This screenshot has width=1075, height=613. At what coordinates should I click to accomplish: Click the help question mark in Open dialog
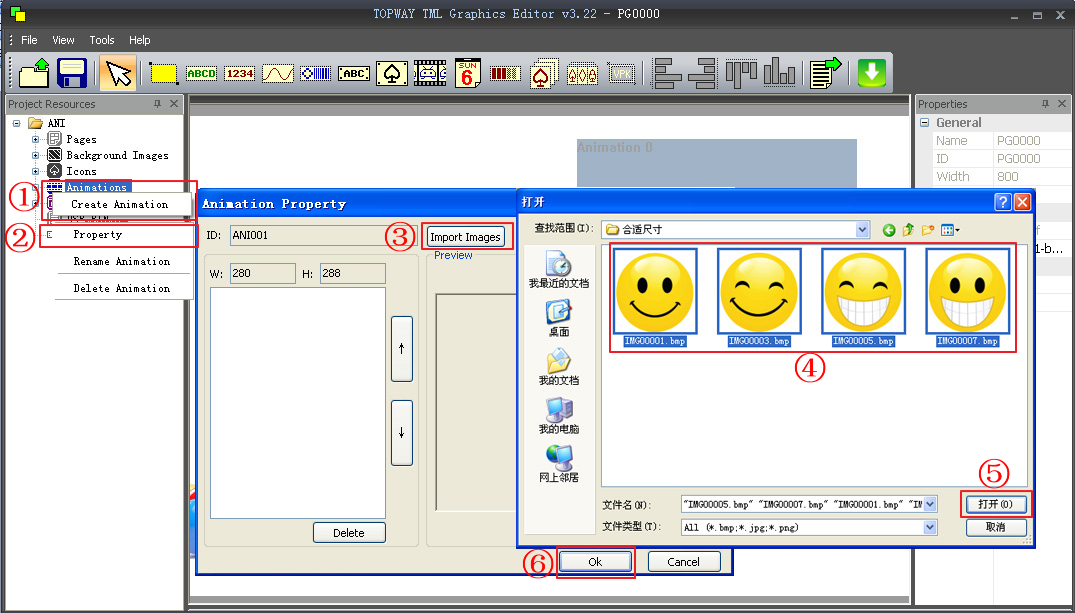click(x=1002, y=202)
